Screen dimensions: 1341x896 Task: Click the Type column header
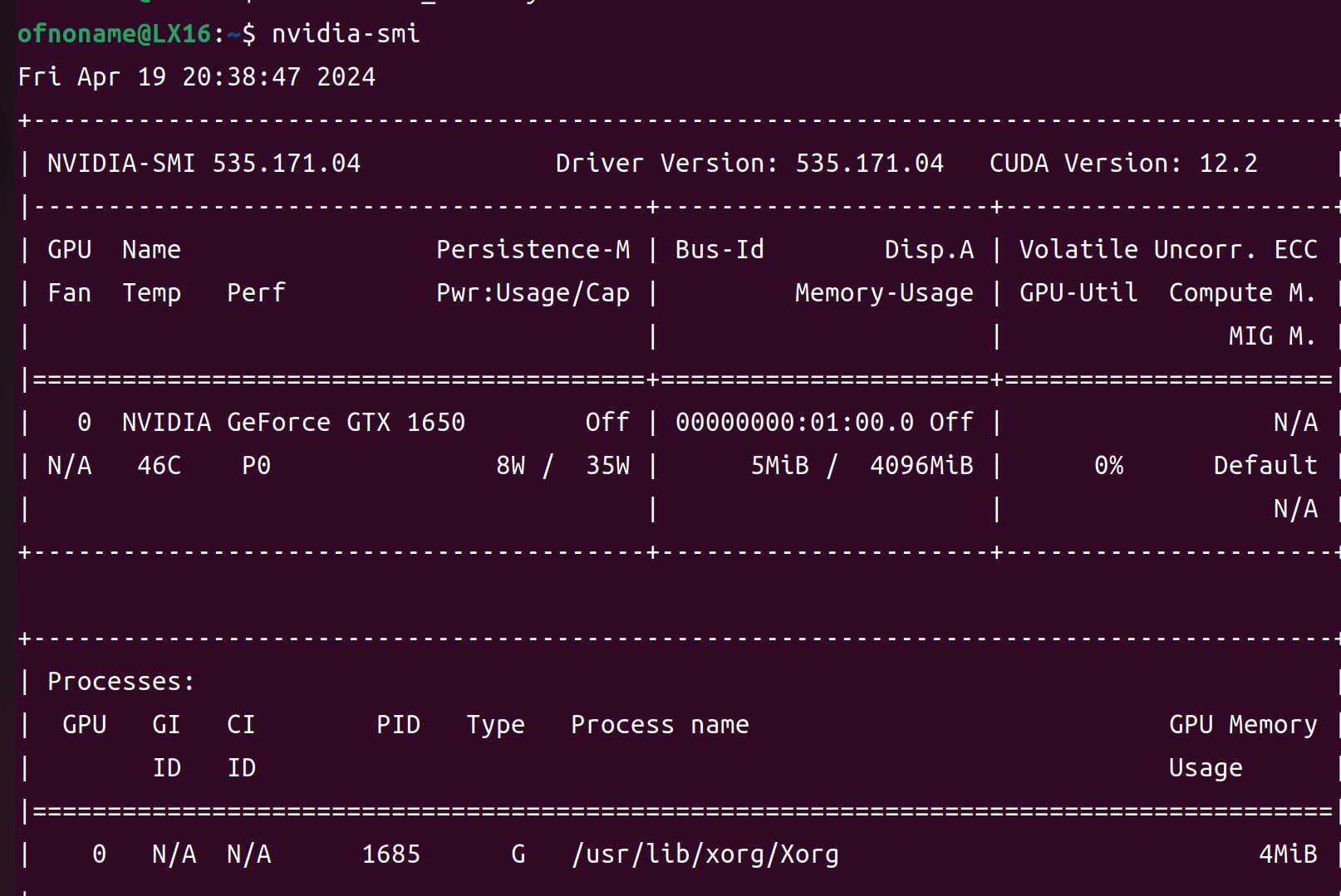coord(495,725)
